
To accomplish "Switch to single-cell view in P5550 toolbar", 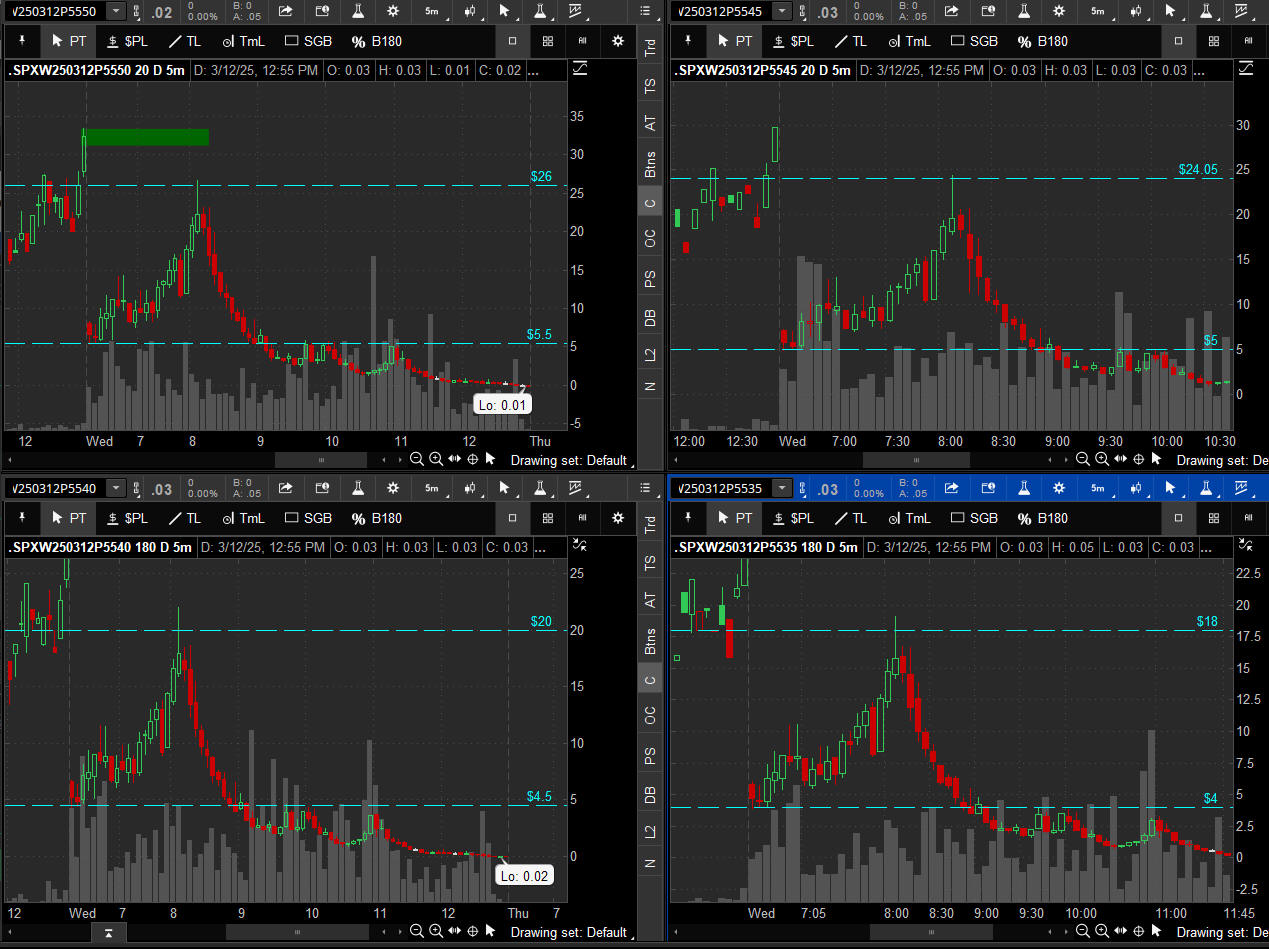I will point(512,41).
